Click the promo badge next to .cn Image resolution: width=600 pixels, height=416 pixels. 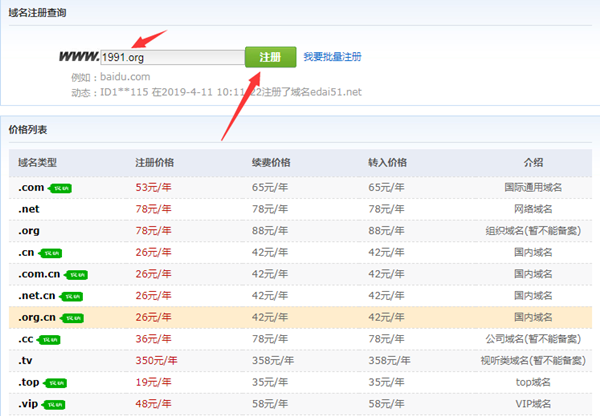point(51,253)
